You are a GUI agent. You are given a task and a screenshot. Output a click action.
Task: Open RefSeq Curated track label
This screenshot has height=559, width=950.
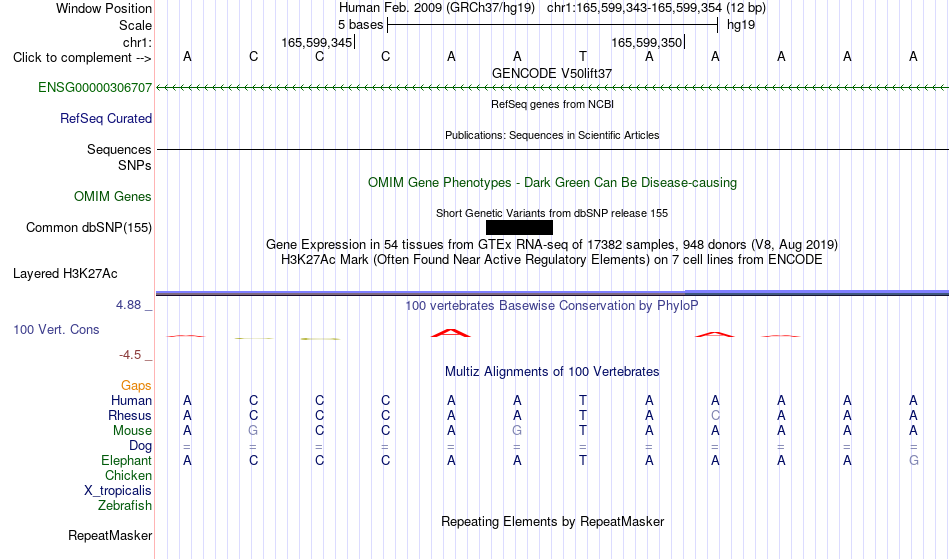[106, 119]
